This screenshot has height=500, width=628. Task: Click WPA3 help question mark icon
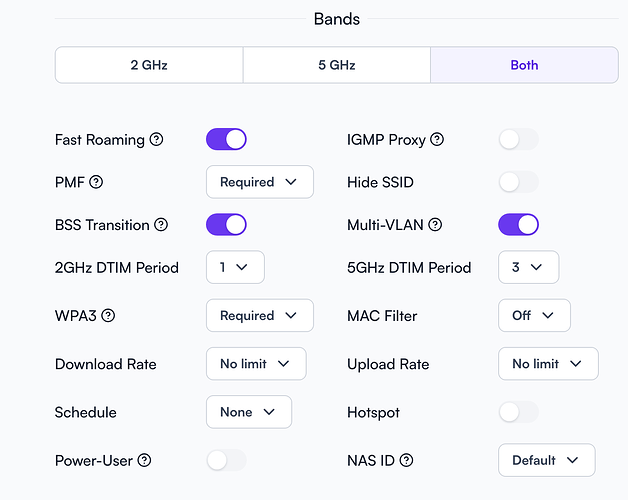(x=108, y=315)
